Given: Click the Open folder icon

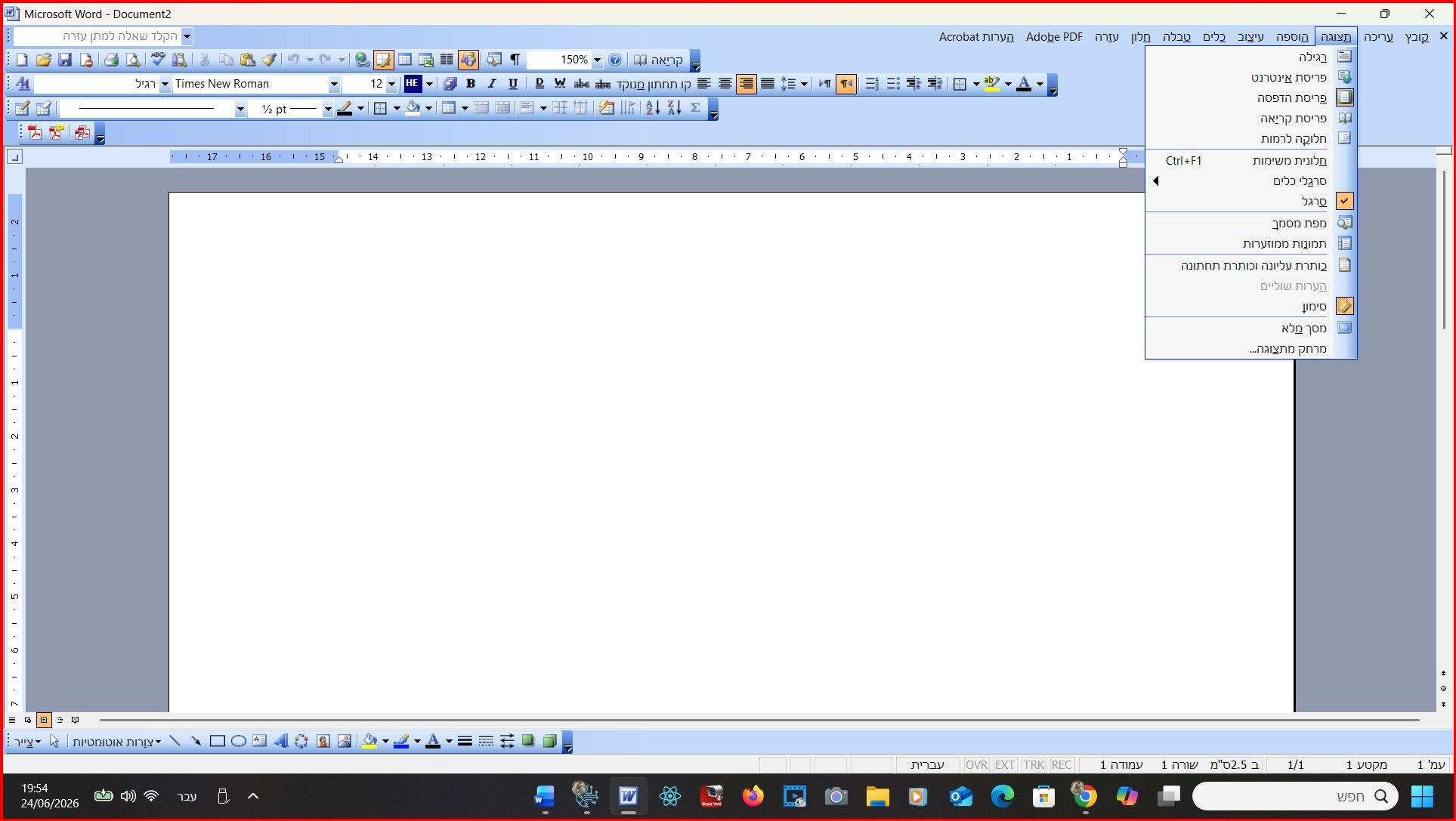Looking at the screenshot, I should 44,60.
